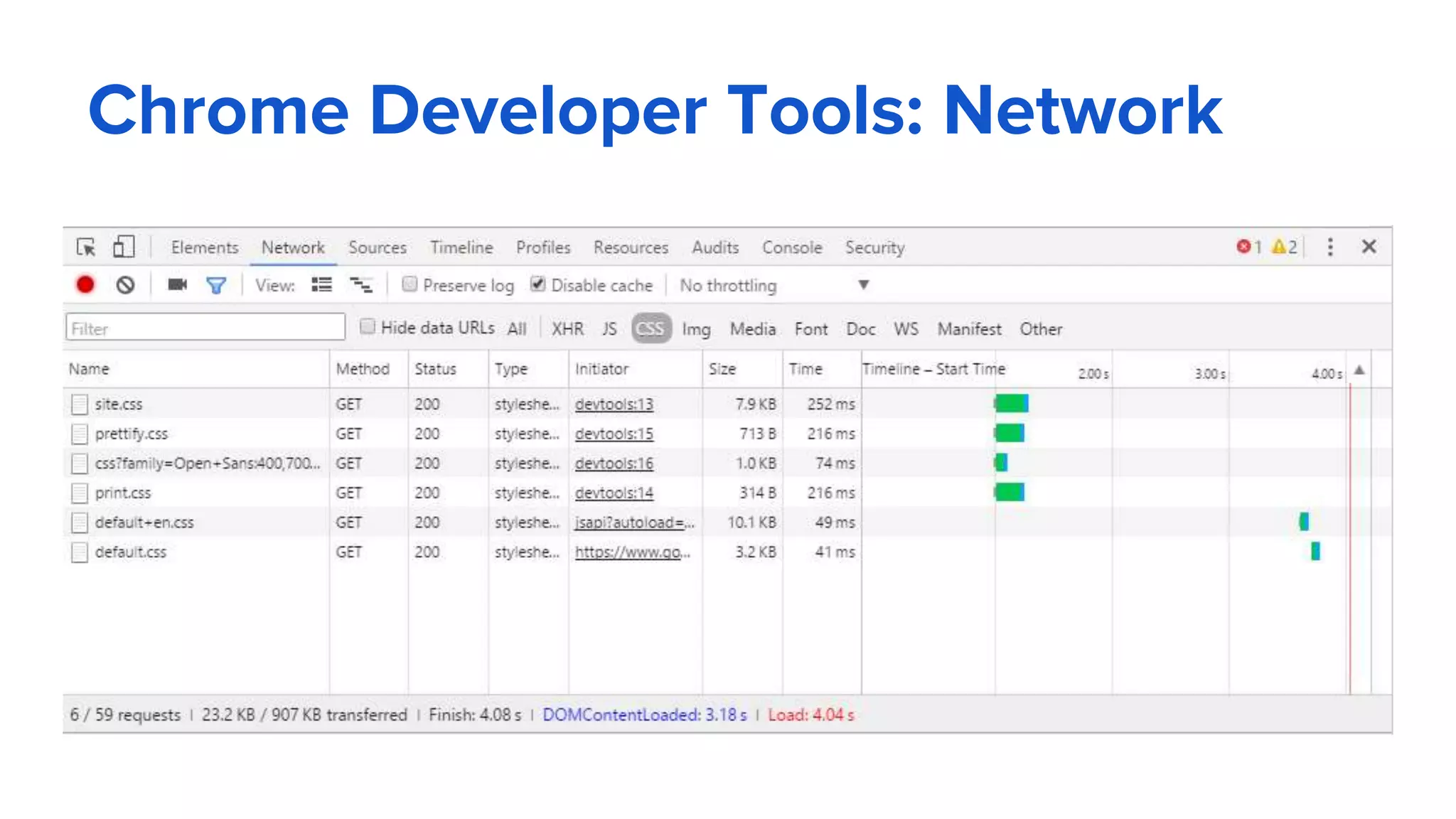1456x819 pixels.
Task: Uncheck the Disable cache checkbox
Action: [538, 284]
